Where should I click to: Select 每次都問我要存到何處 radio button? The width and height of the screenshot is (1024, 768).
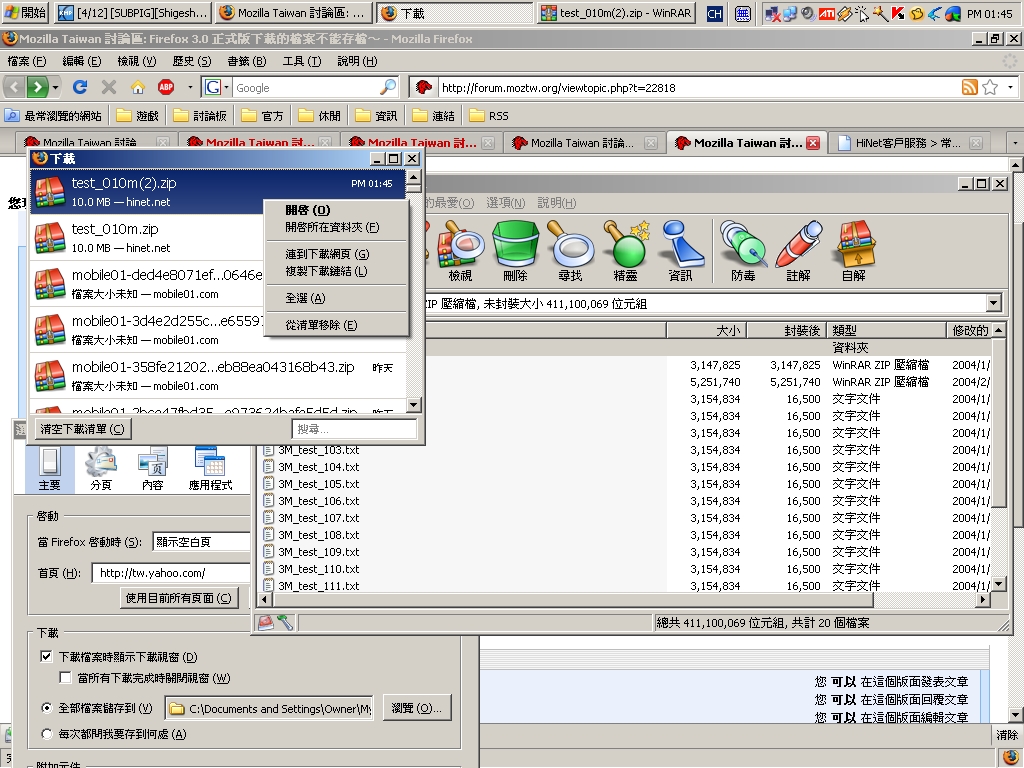point(47,734)
